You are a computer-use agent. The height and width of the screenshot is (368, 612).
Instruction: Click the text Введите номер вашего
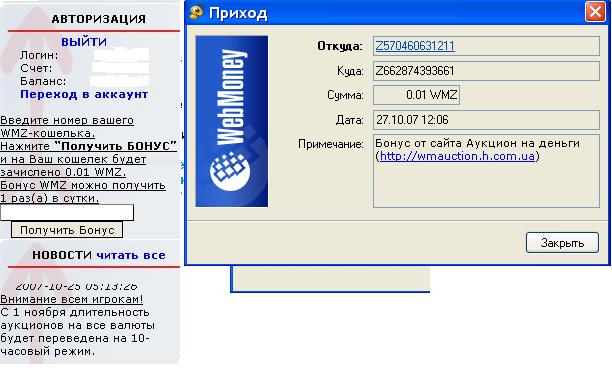(x=67, y=120)
